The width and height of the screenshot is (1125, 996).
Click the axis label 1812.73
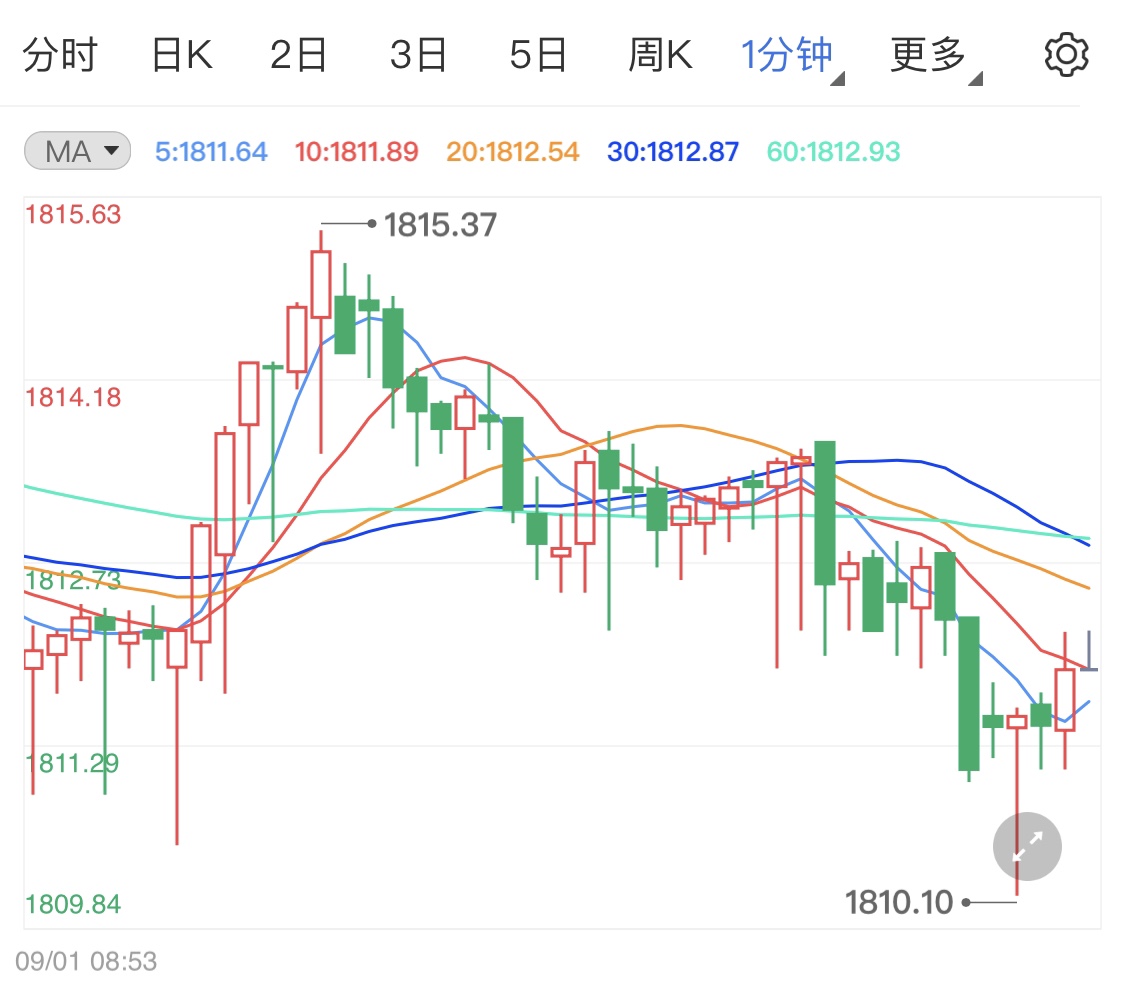73,580
